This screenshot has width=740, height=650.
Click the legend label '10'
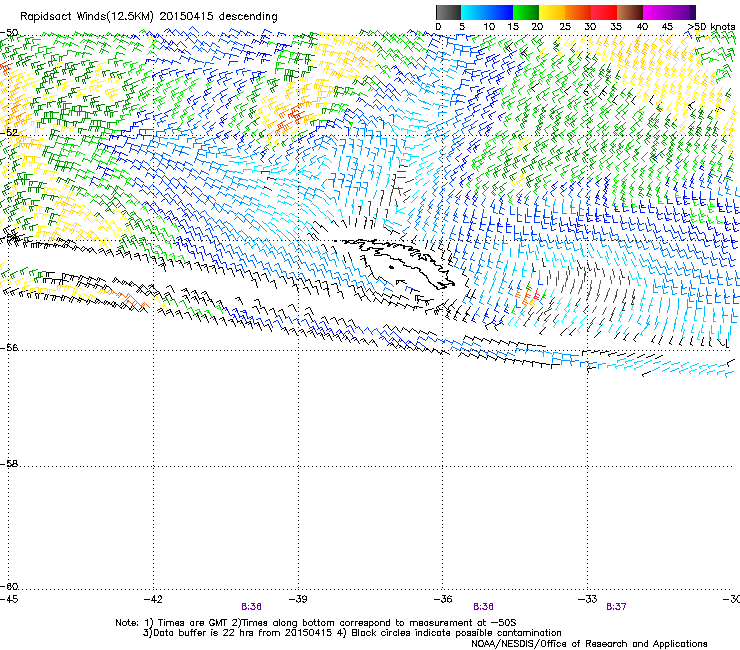(489, 27)
